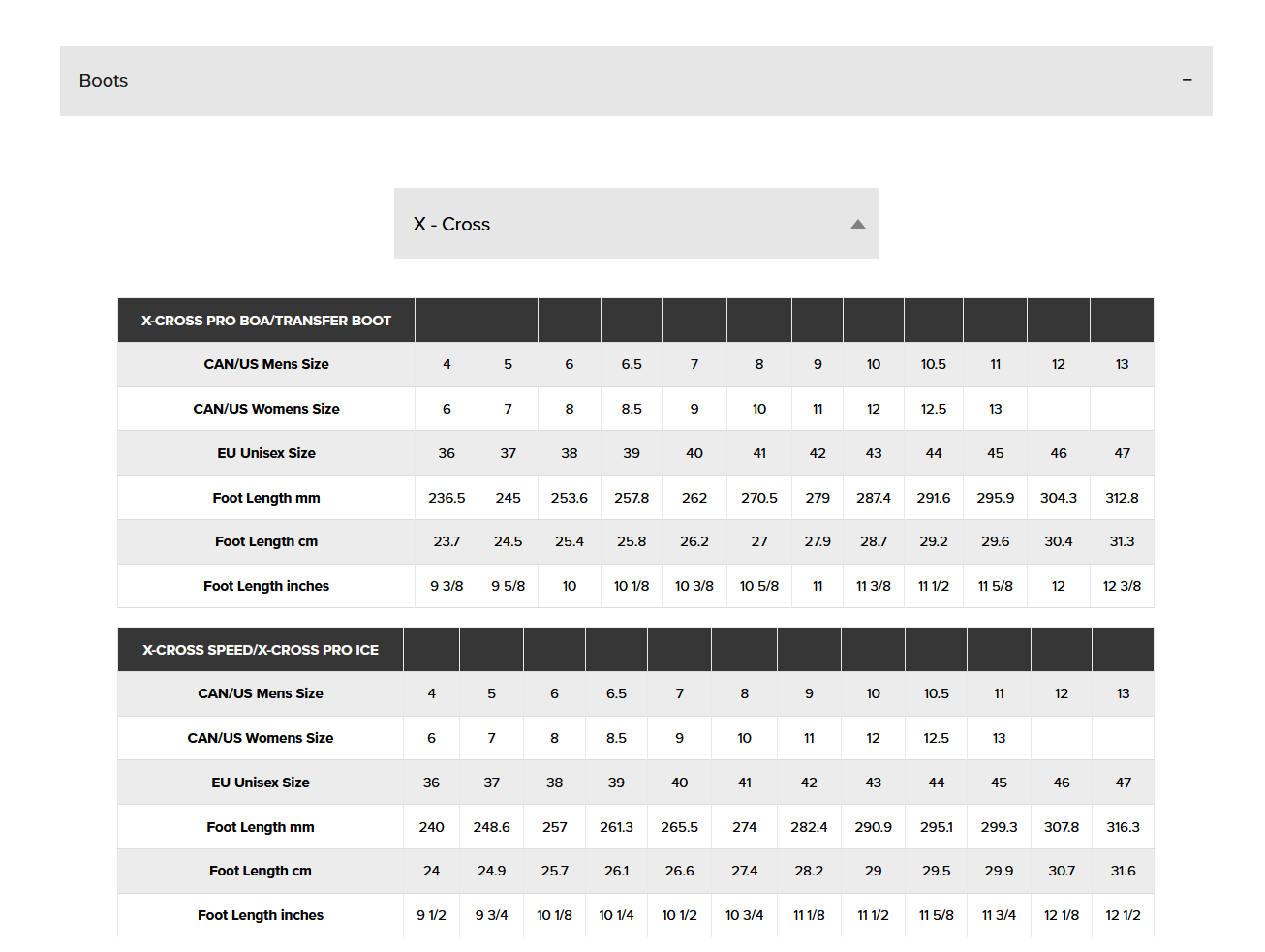The height and width of the screenshot is (952, 1265).
Task: Click the 274 mm value
Action: point(745,827)
